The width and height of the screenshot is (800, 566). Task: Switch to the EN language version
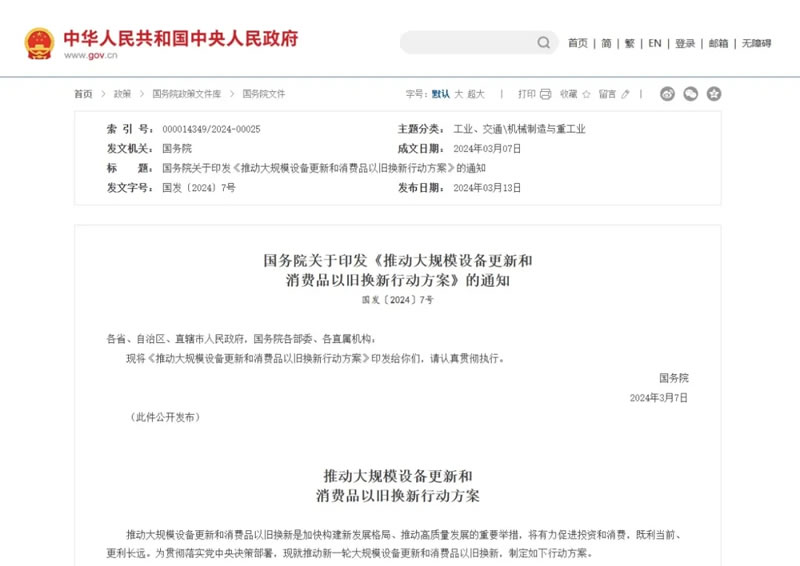[x=655, y=43]
